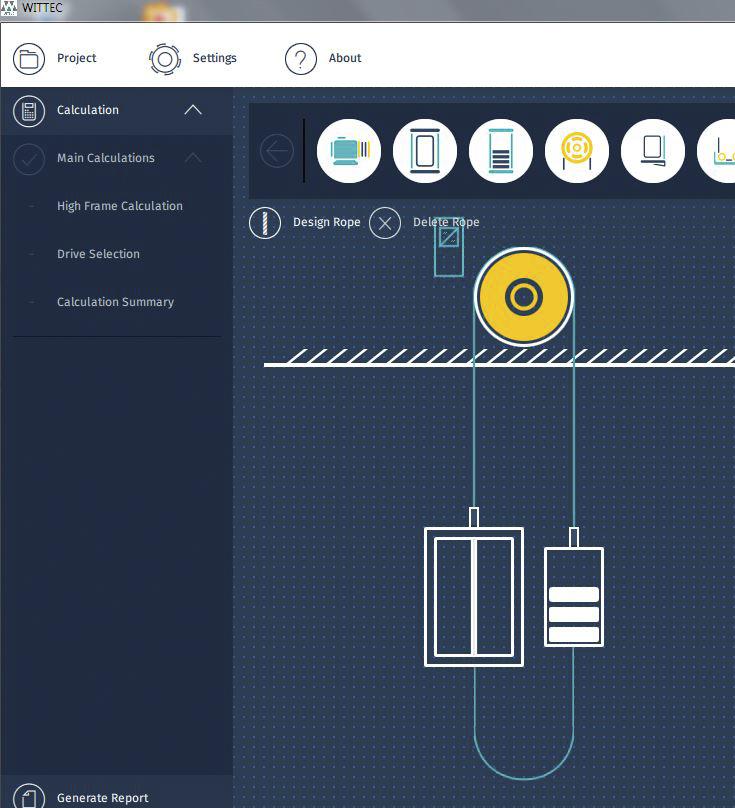Click the back arrow in component toolbar
Image resolution: width=735 pixels, height=808 pixels.
tap(277, 151)
